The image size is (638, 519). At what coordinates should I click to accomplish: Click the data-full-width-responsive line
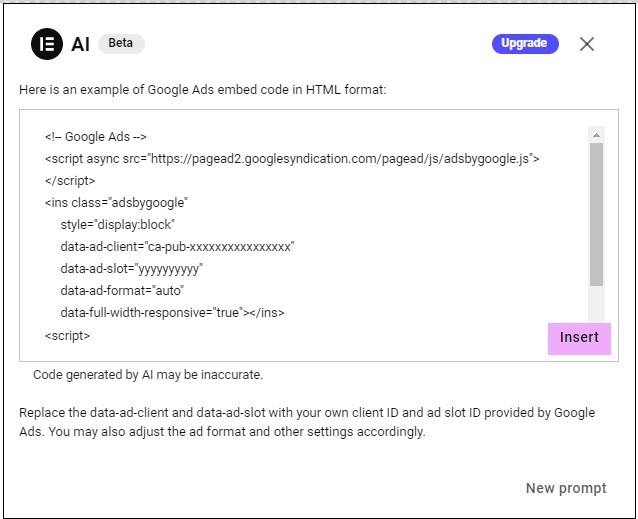point(172,312)
